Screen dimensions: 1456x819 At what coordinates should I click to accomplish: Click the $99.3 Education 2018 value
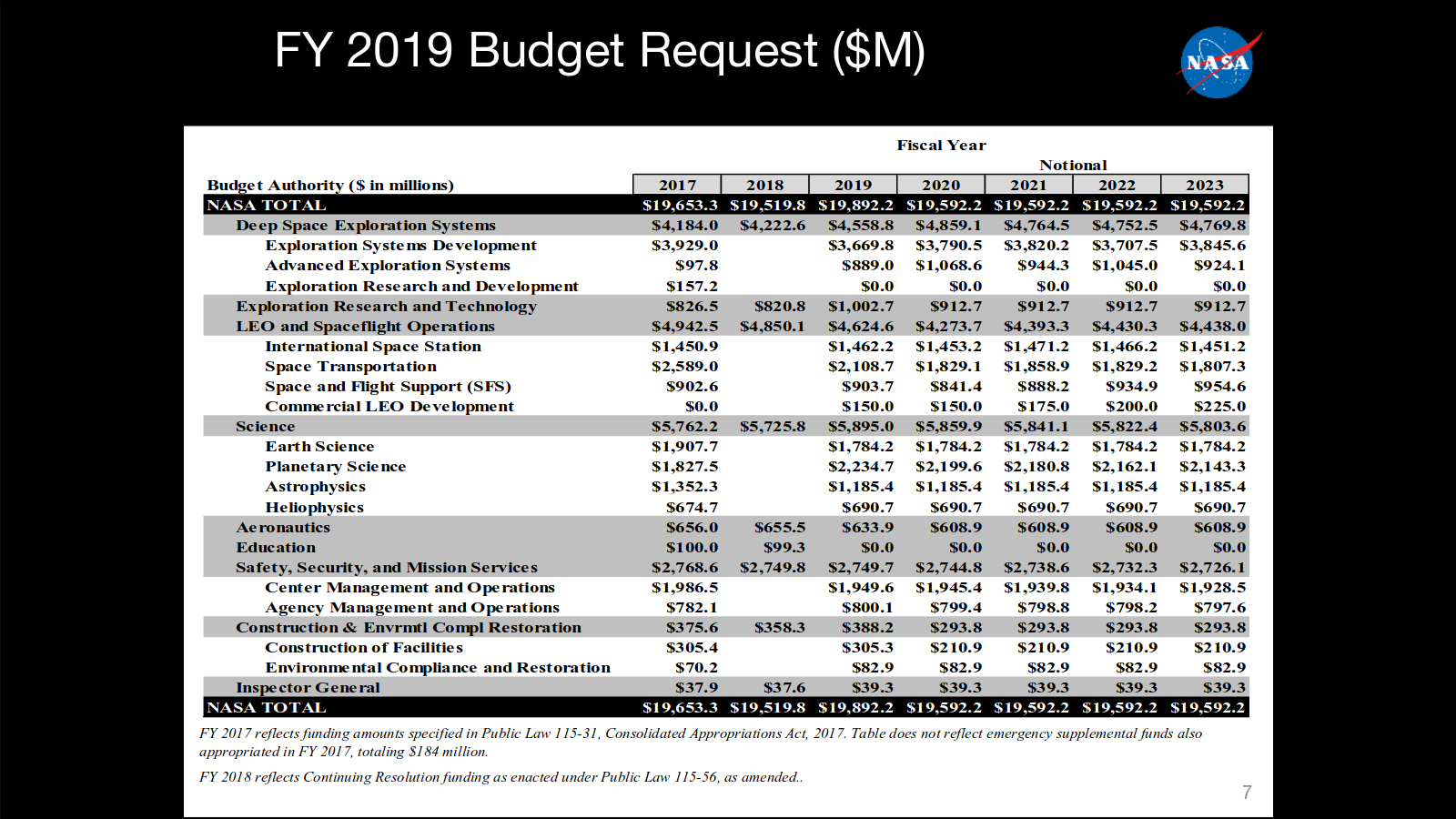click(x=784, y=547)
